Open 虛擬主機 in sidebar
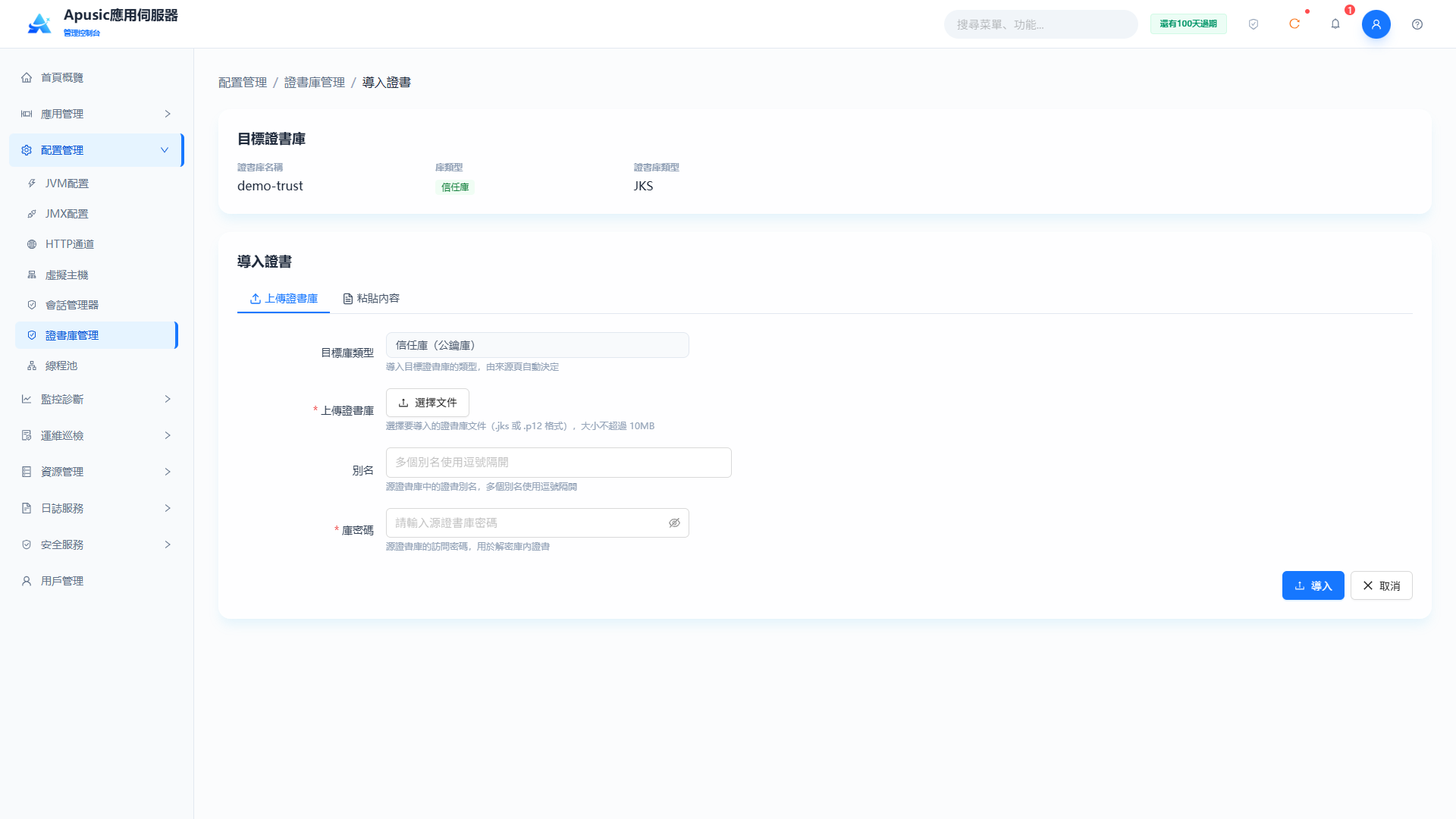The width and height of the screenshot is (1456, 819). click(x=97, y=275)
